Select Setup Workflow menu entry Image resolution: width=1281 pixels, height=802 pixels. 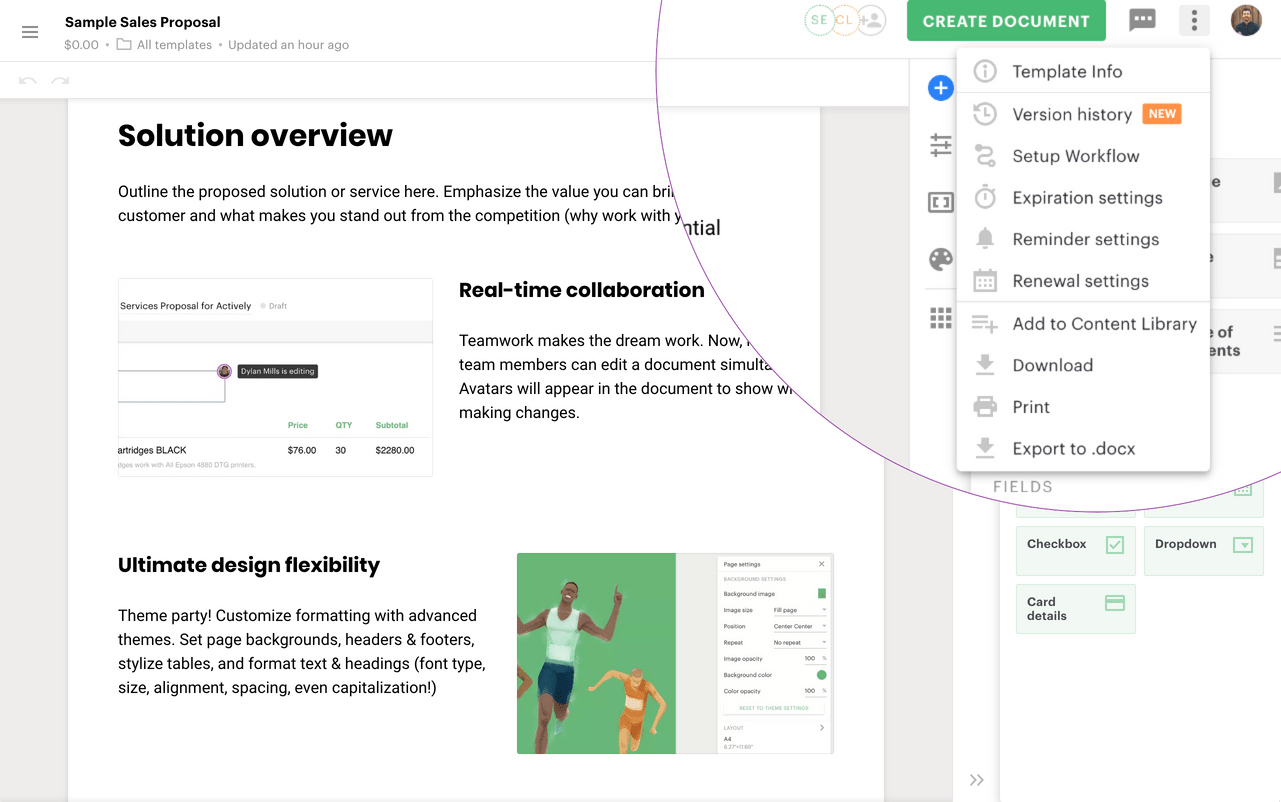click(x=1083, y=156)
